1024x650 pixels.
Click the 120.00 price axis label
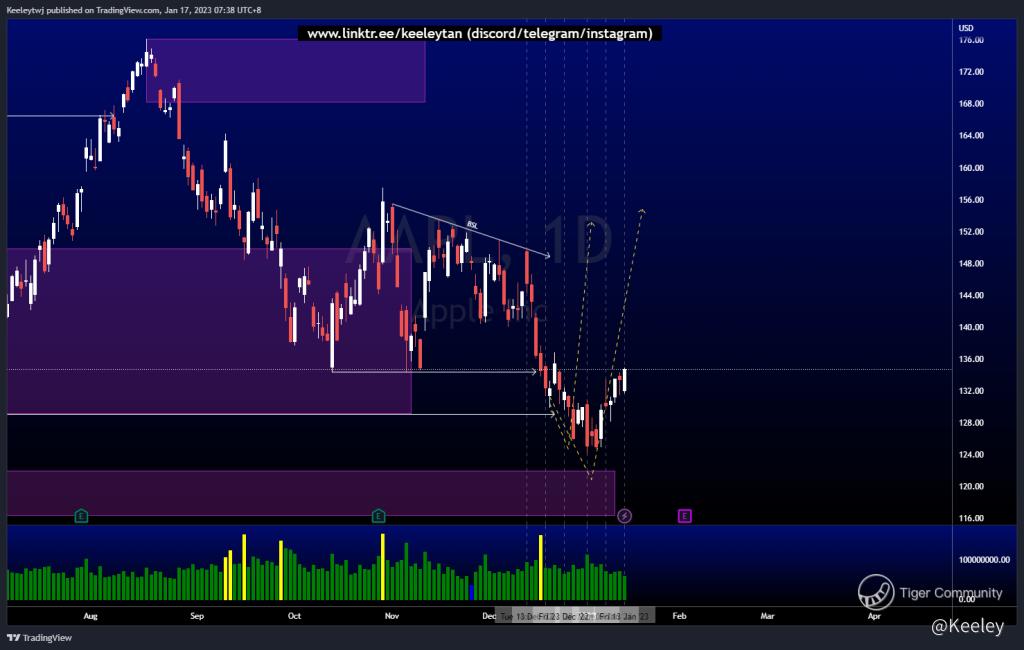click(x=971, y=487)
